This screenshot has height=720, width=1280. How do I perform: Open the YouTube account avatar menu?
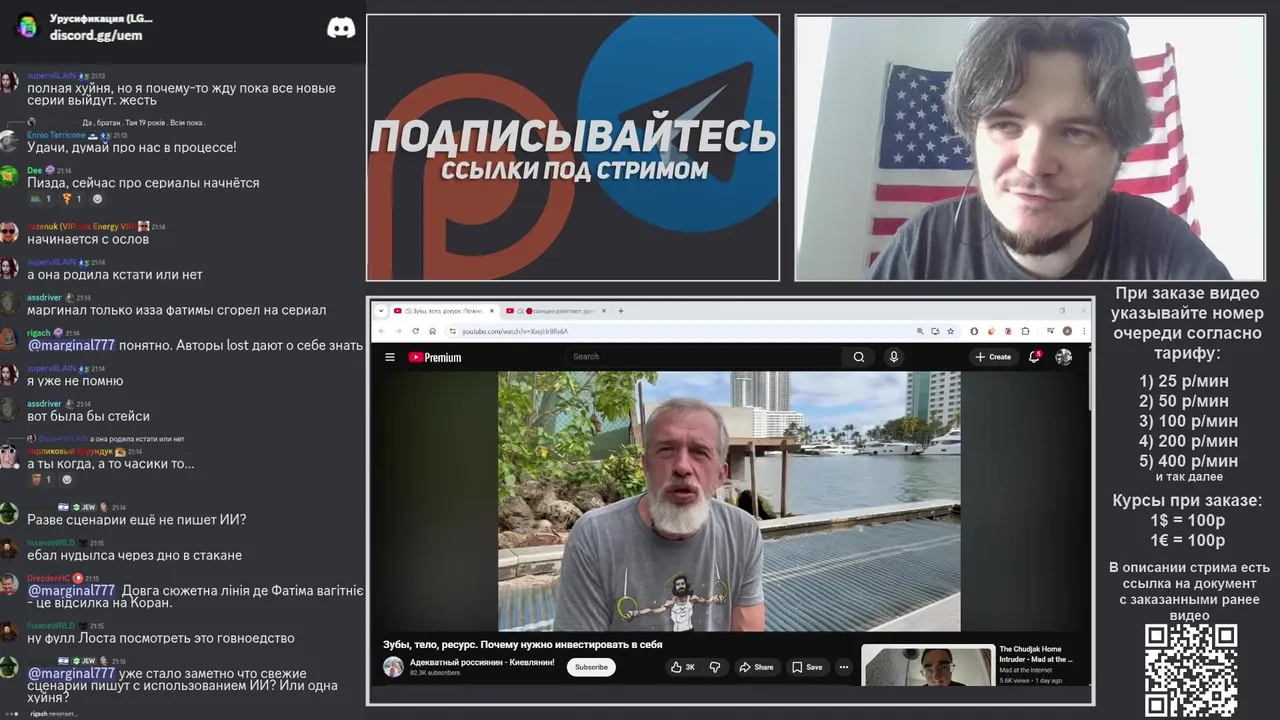1064,357
